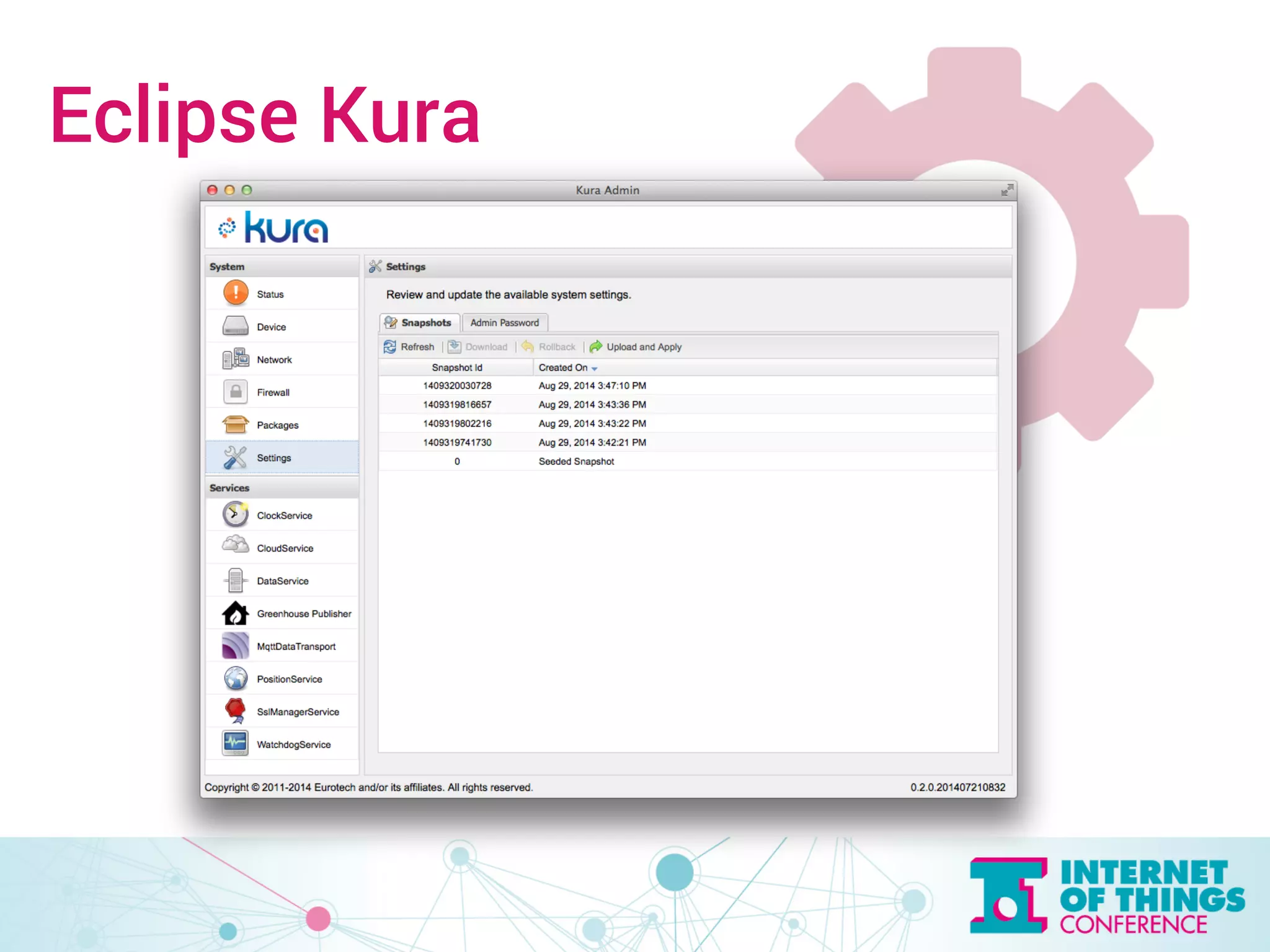This screenshot has width=1270, height=952.
Task: Switch to the Admin Password tab
Action: tap(504, 323)
